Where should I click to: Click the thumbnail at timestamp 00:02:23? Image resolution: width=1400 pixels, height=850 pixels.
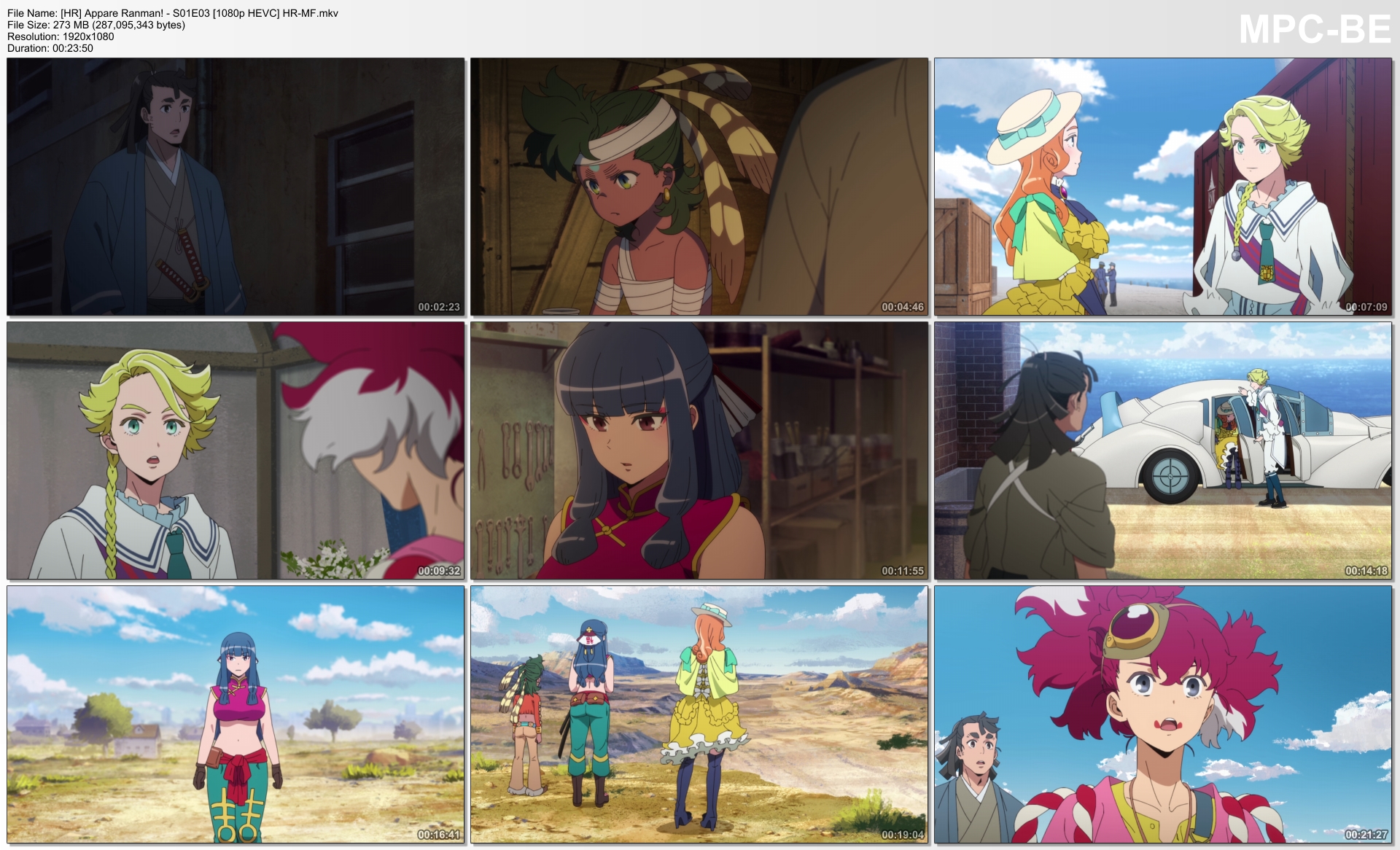click(x=236, y=187)
